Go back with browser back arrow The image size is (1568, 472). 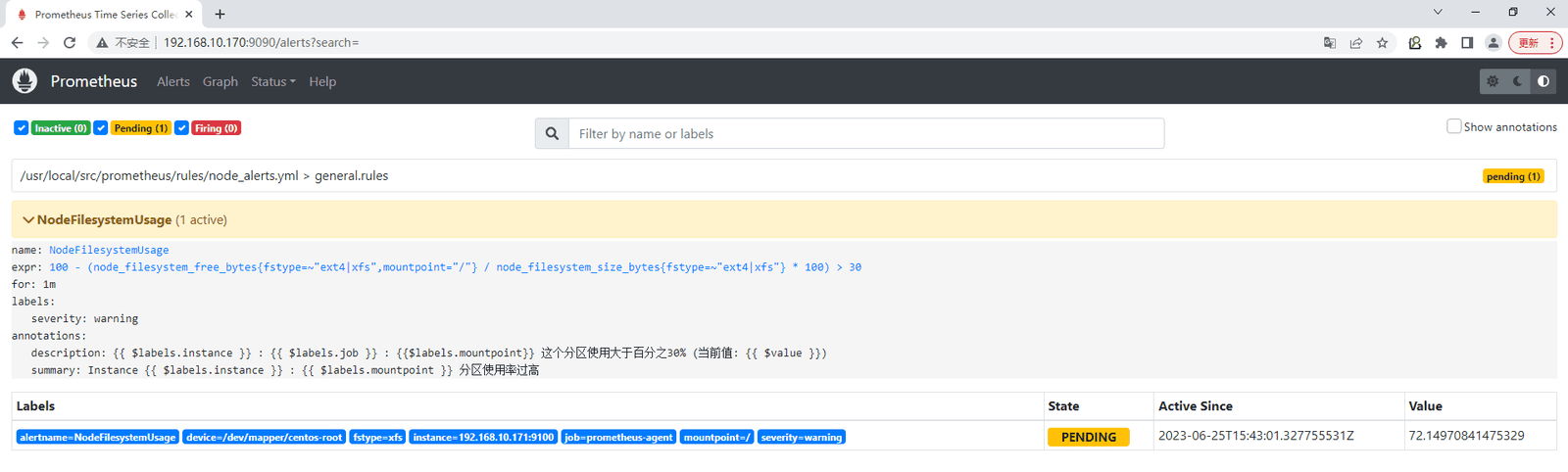tap(17, 42)
